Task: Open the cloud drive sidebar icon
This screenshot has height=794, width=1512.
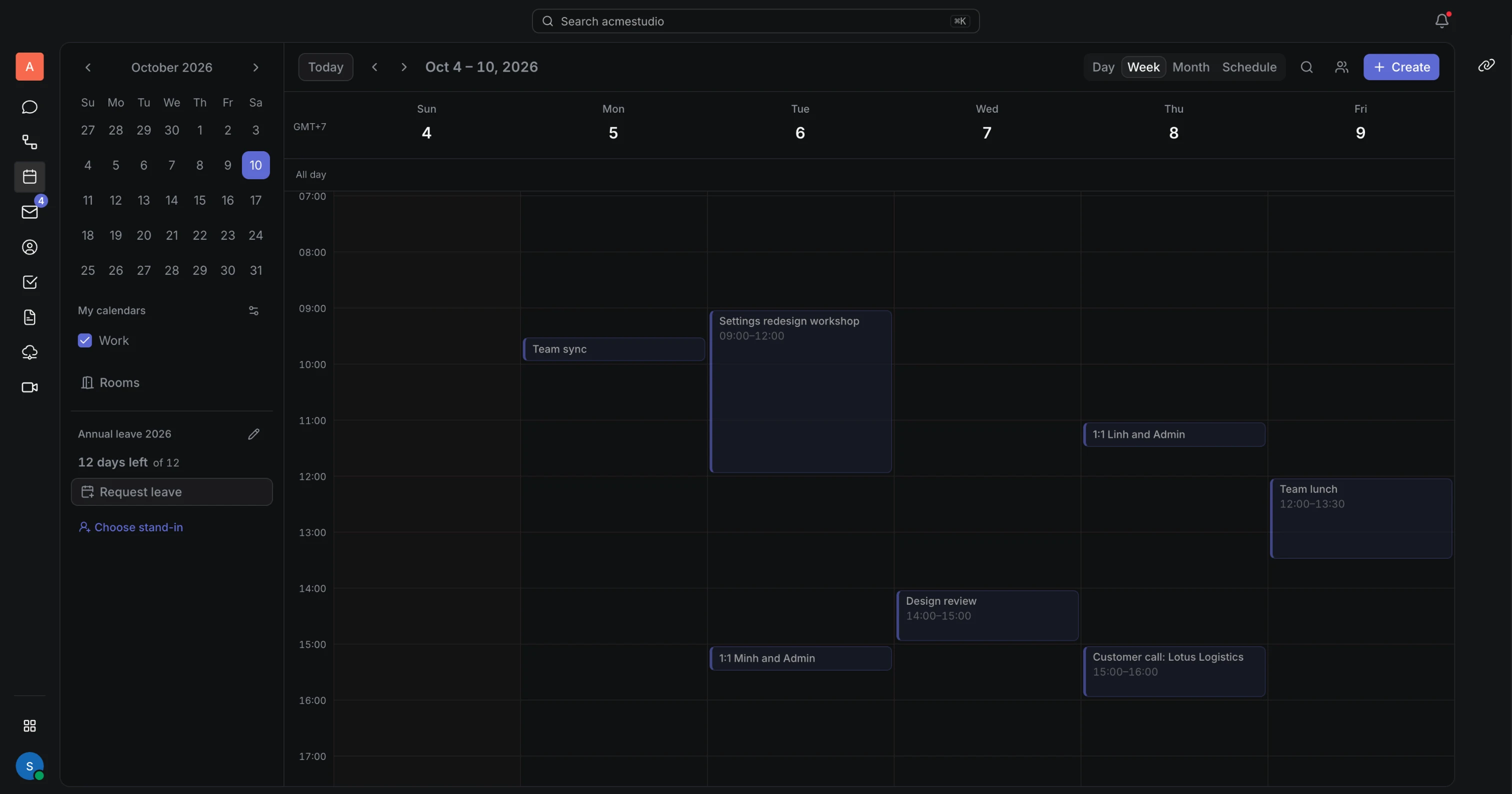Action: 29,352
